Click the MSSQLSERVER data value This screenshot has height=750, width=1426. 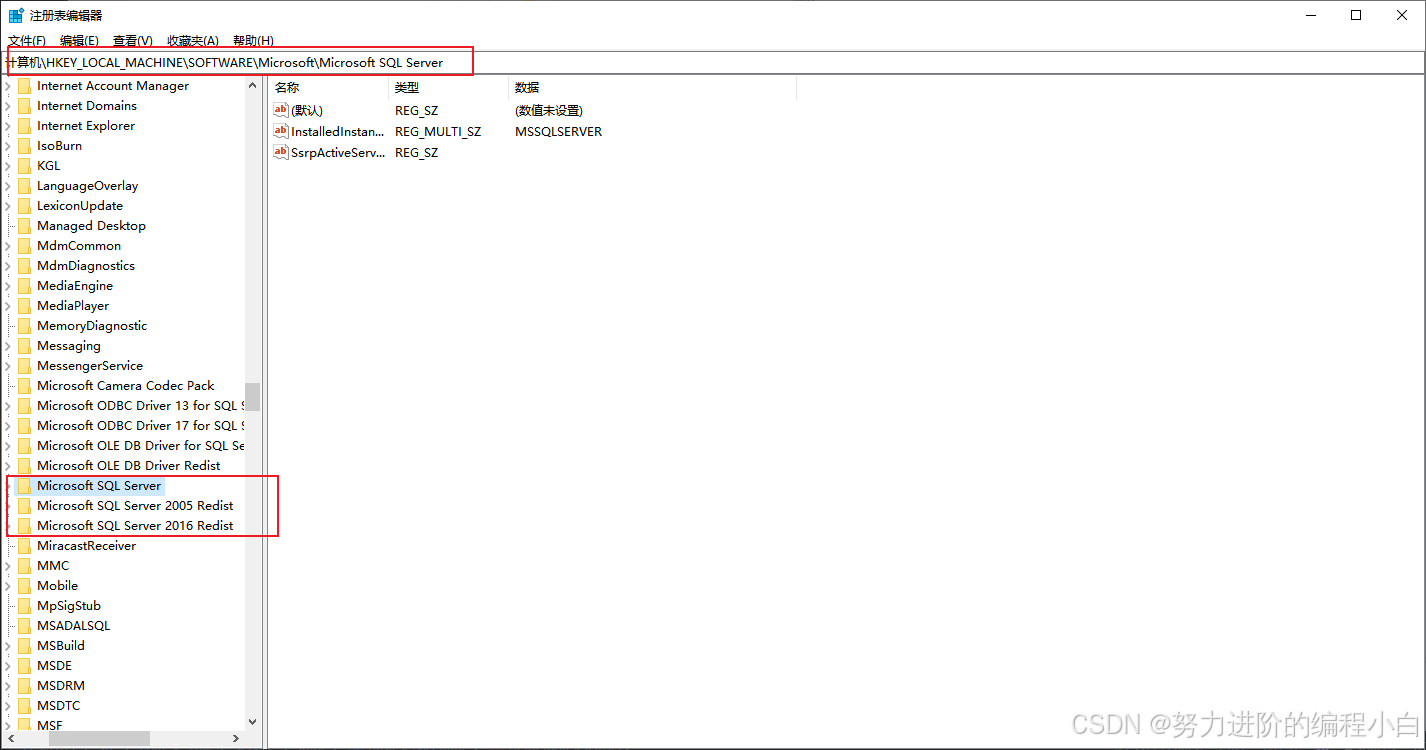coord(558,131)
